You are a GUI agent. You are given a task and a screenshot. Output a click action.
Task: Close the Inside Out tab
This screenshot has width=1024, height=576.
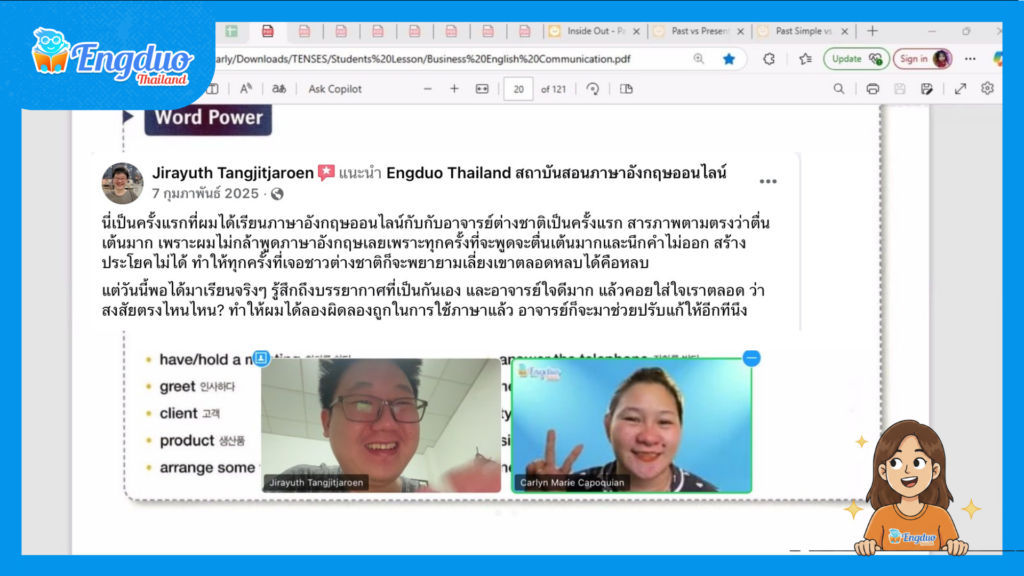637,31
